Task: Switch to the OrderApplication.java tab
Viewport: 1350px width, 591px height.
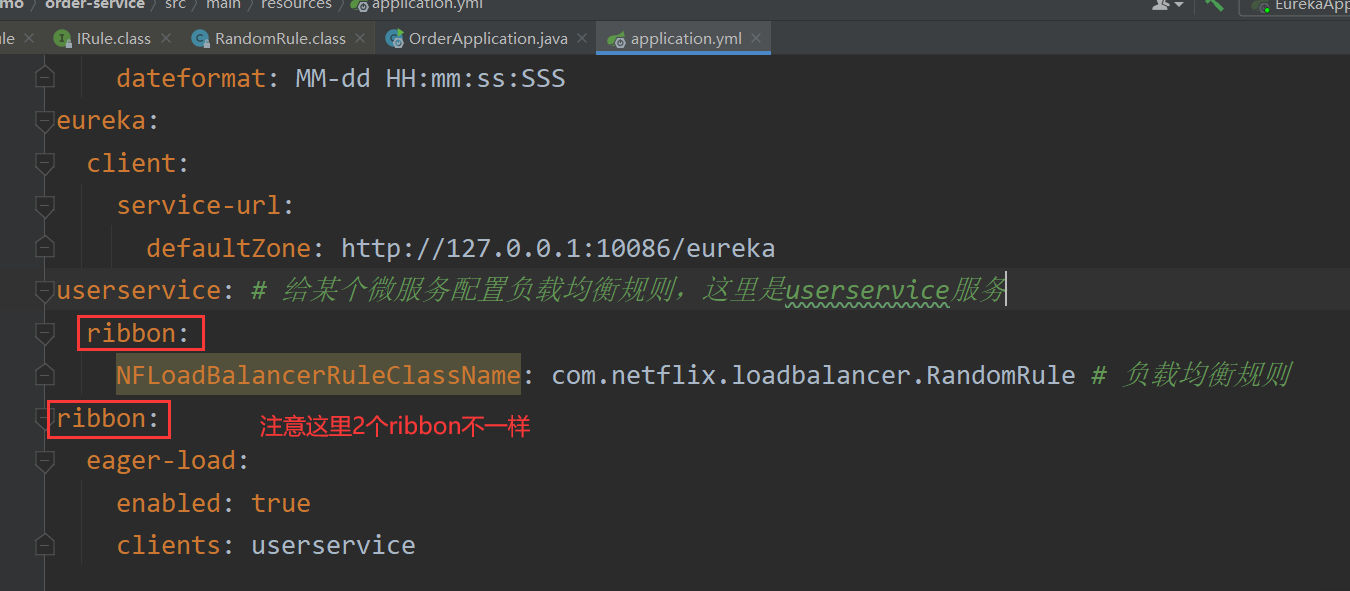Action: click(487, 39)
